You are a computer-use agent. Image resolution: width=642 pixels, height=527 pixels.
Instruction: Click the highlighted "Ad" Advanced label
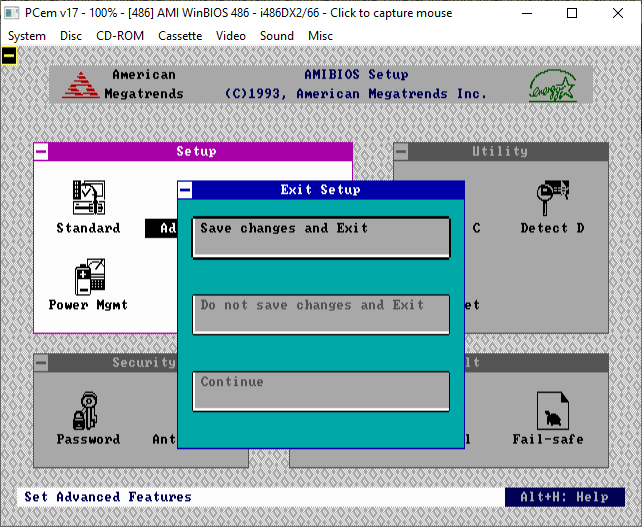click(161, 228)
